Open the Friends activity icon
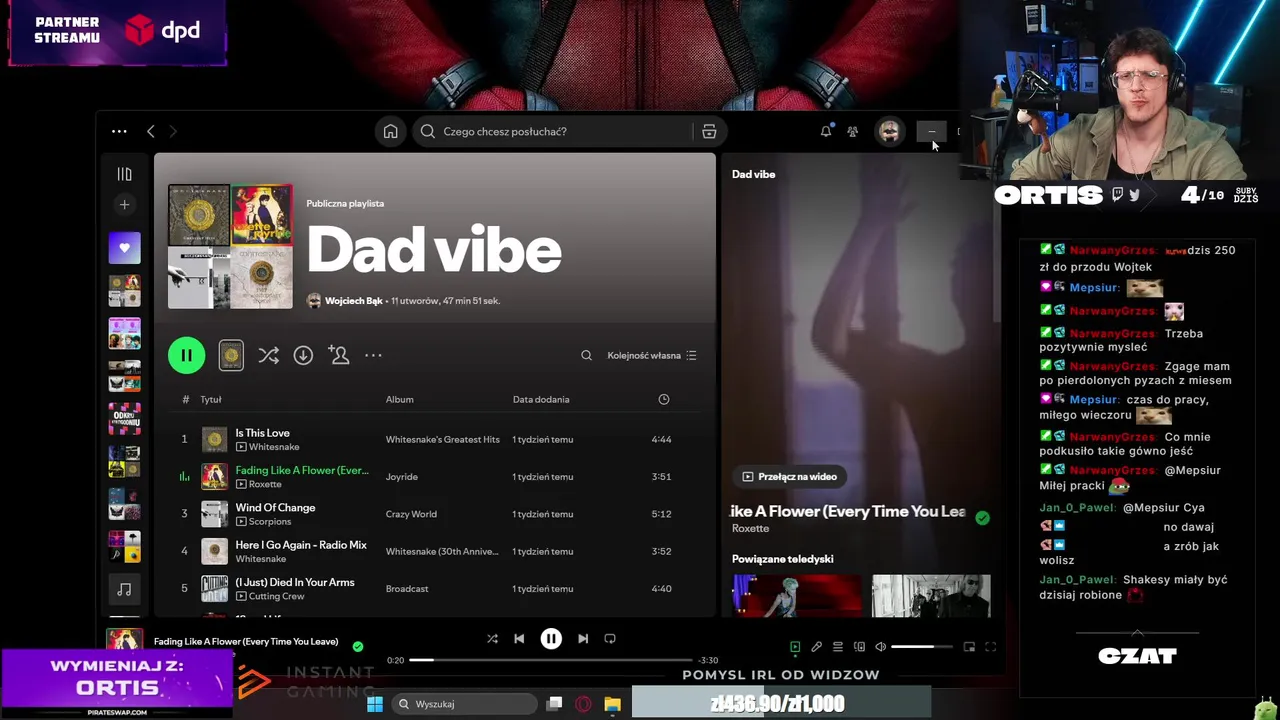1280x720 pixels. pos(853,131)
